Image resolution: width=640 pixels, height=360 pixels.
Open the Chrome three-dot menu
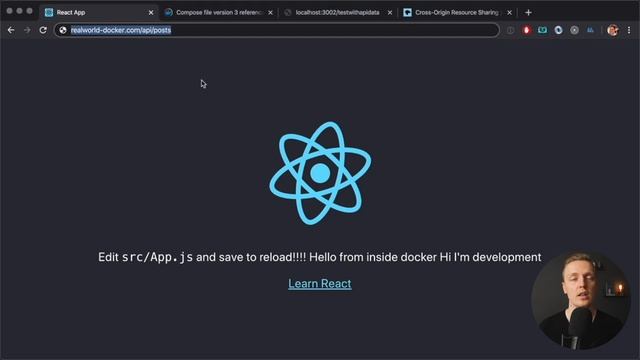click(x=629, y=30)
